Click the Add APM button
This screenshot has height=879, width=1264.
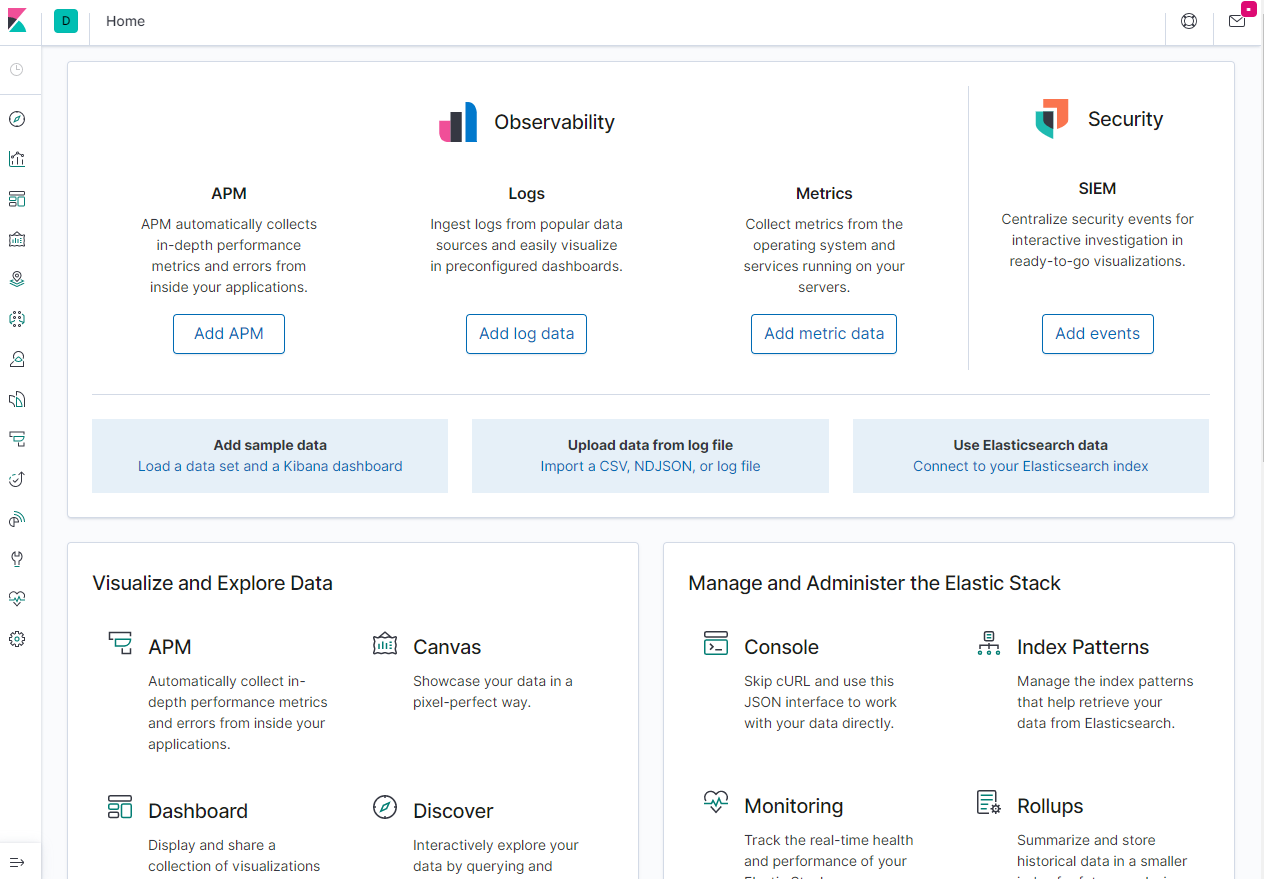229,334
